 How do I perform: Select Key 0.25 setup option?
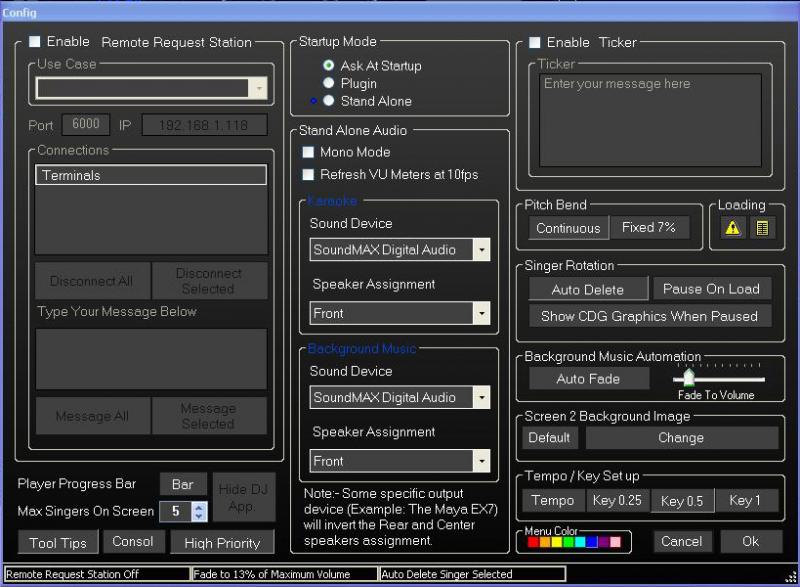[x=617, y=500]
